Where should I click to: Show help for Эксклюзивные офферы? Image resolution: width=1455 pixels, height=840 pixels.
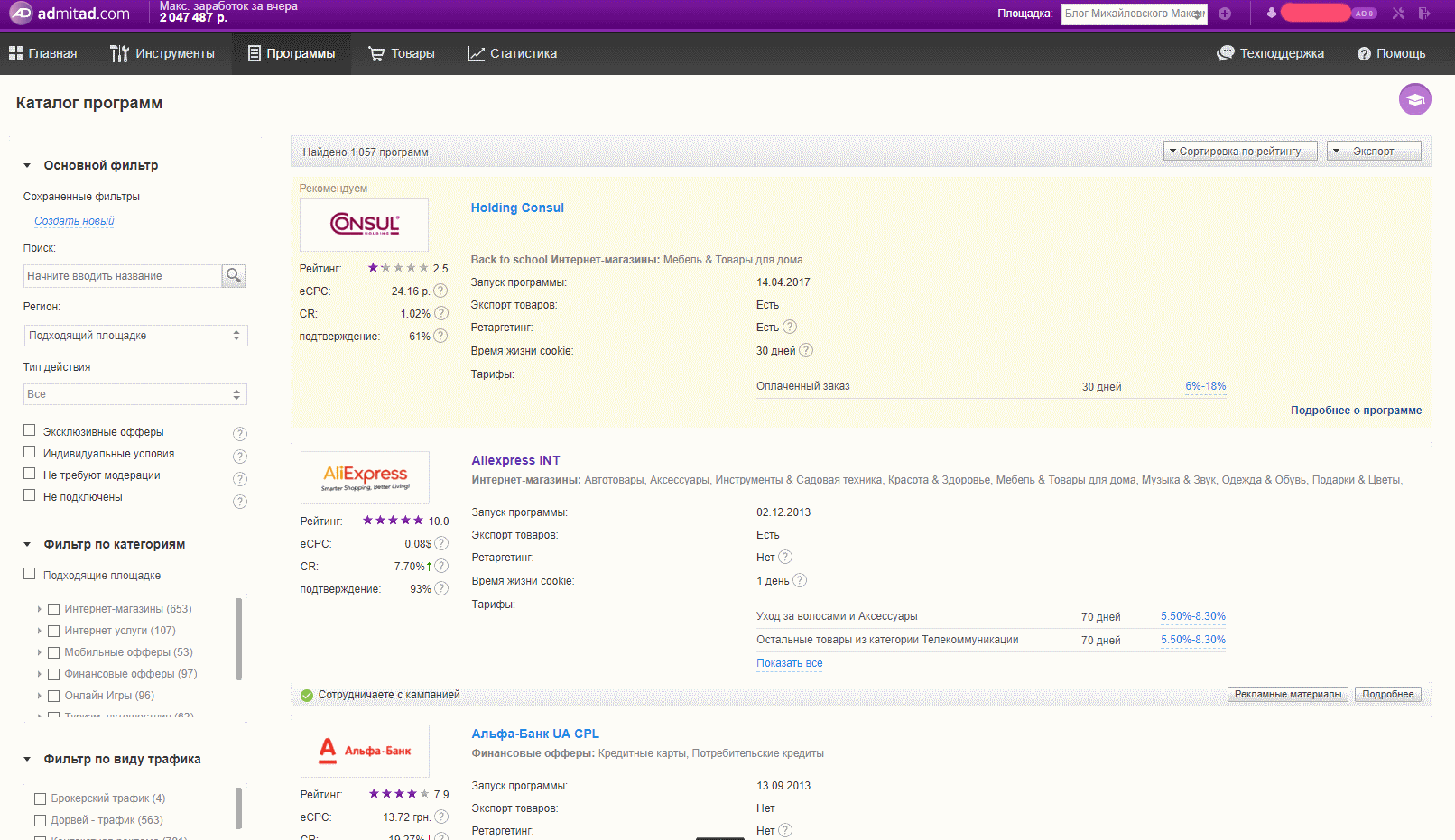pos(240,434)
